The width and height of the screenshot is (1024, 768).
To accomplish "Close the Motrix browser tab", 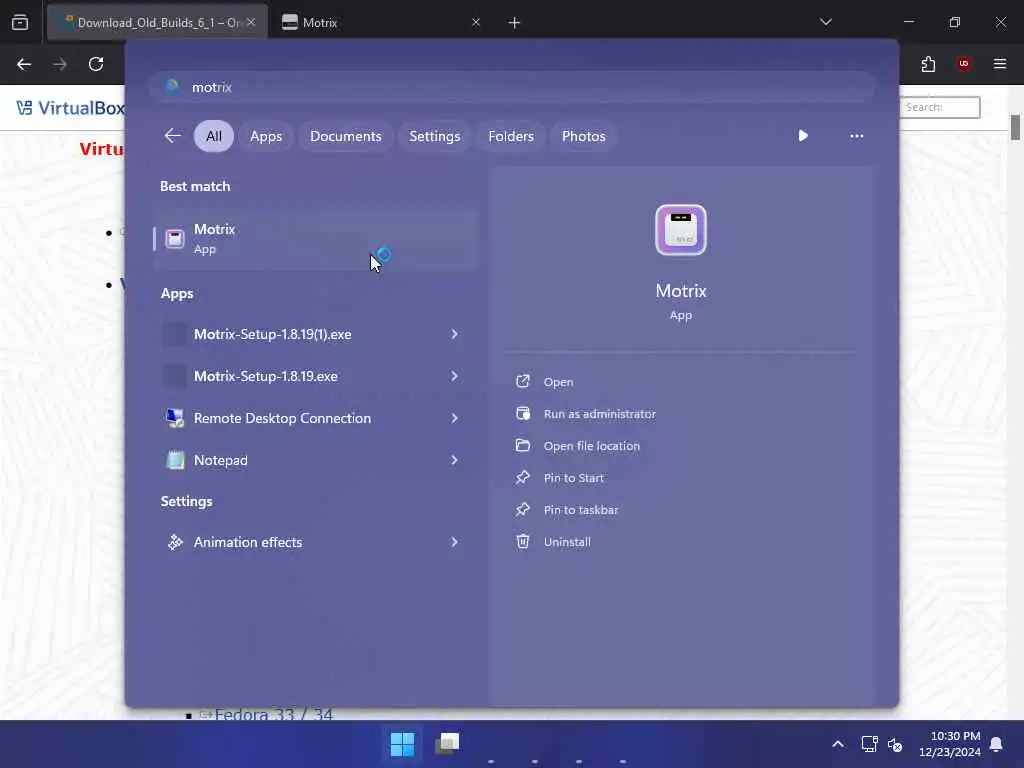I will (475, 22).
